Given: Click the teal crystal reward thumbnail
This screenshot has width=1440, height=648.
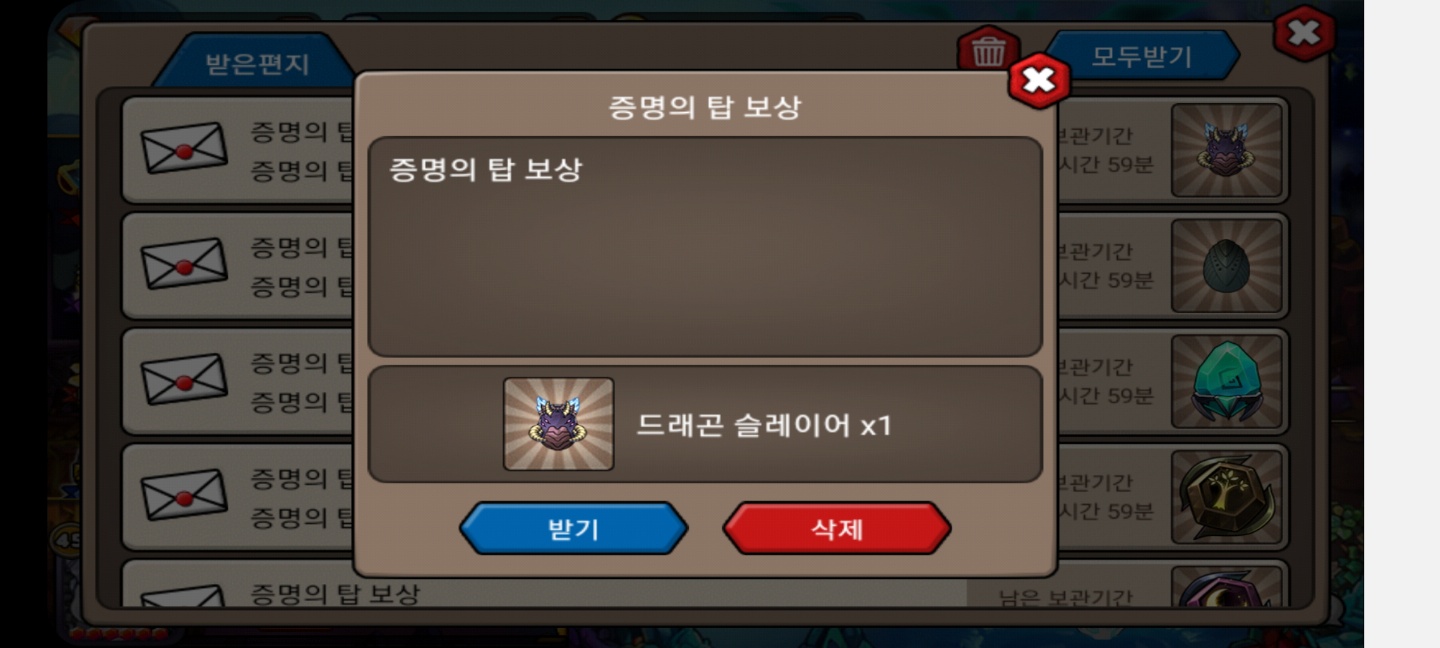Looking at the screenshot, I should (x=1227, y=382).
